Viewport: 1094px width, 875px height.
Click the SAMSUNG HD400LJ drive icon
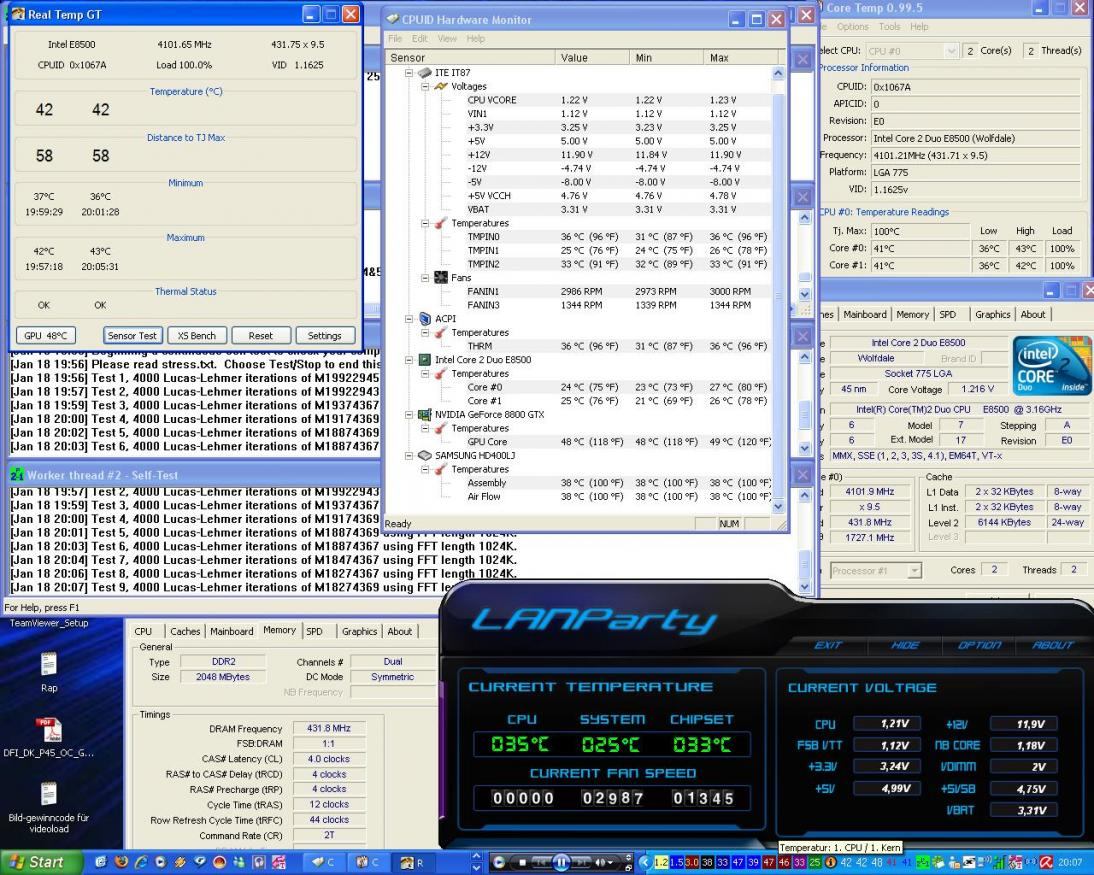(x=424, y=456)
